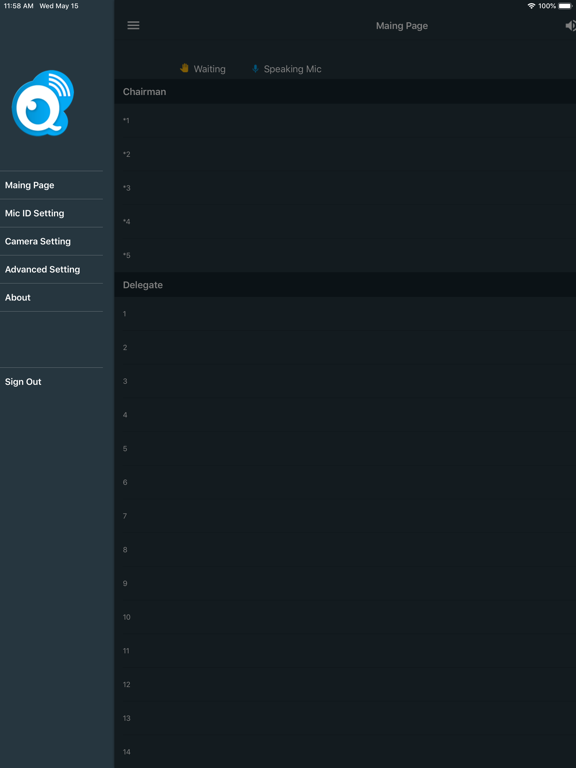Select Delegate row 11
576x768 pixels.
point(345,651)
